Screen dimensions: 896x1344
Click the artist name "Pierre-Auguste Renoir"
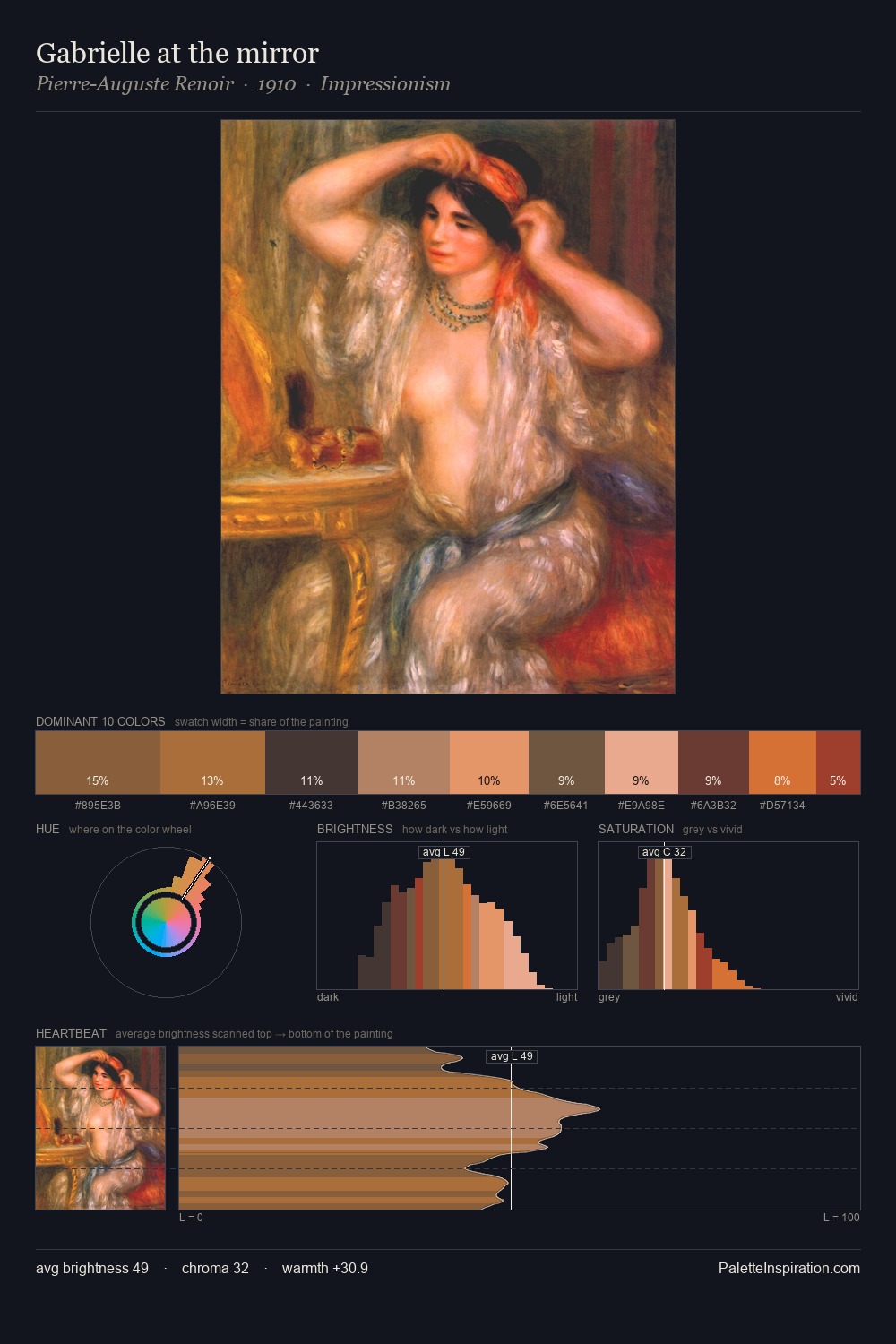tap(134, 84)
